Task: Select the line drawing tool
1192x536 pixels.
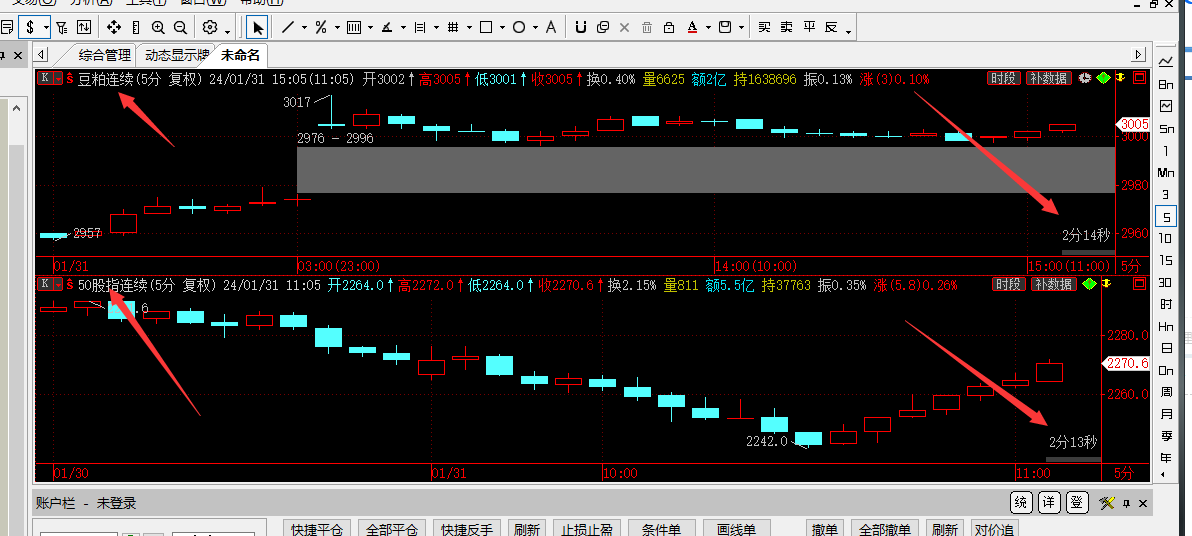Action: [x=288, y=28]
